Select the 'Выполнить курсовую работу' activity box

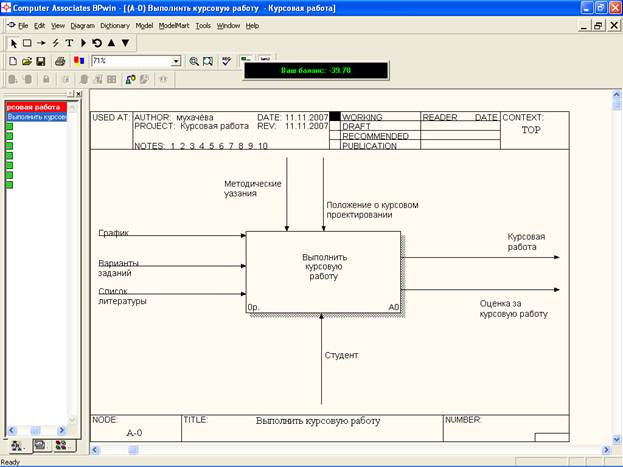coord(323,272)
